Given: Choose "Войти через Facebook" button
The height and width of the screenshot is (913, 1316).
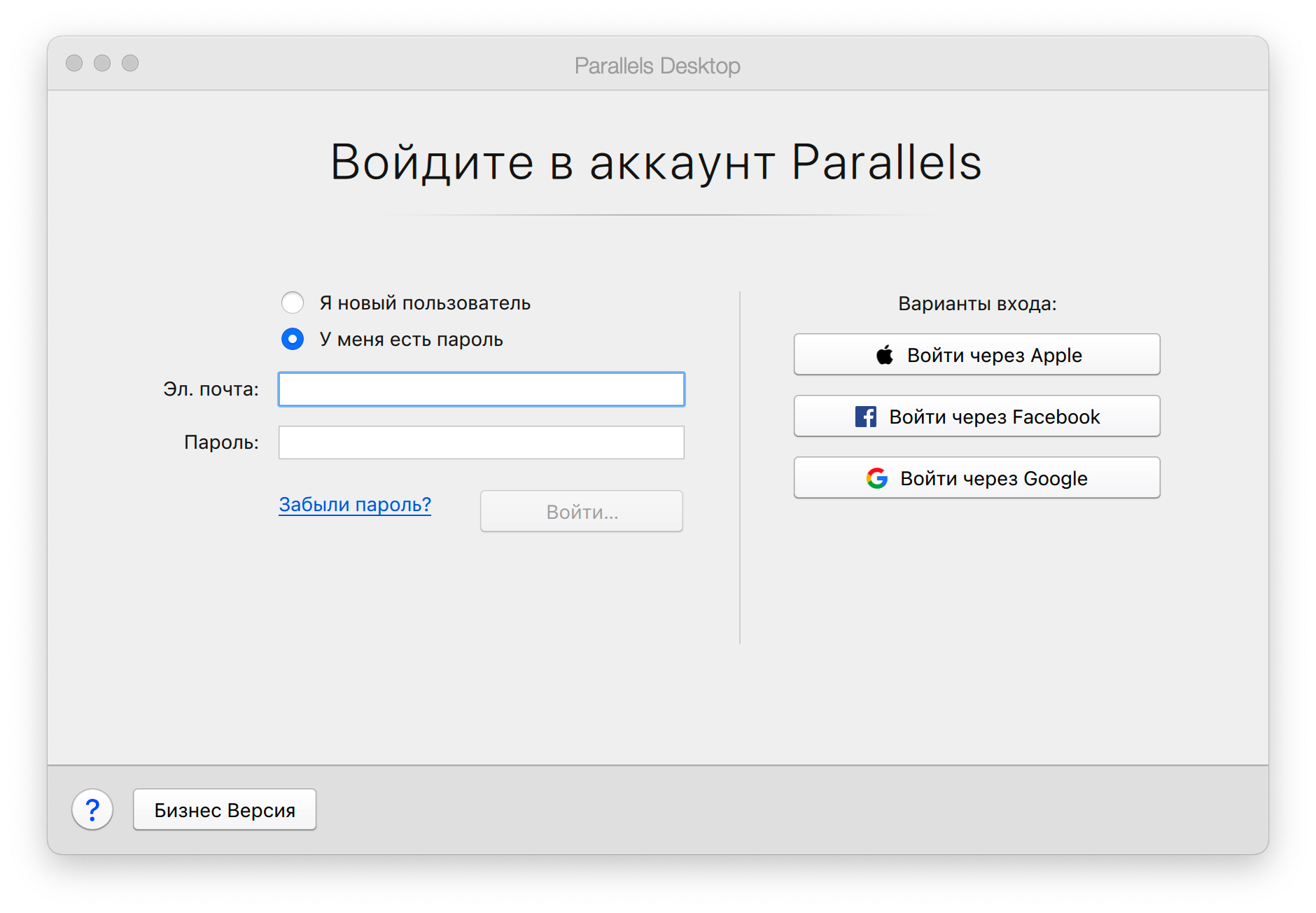Looking at the screenshot, I should [976, 417].
